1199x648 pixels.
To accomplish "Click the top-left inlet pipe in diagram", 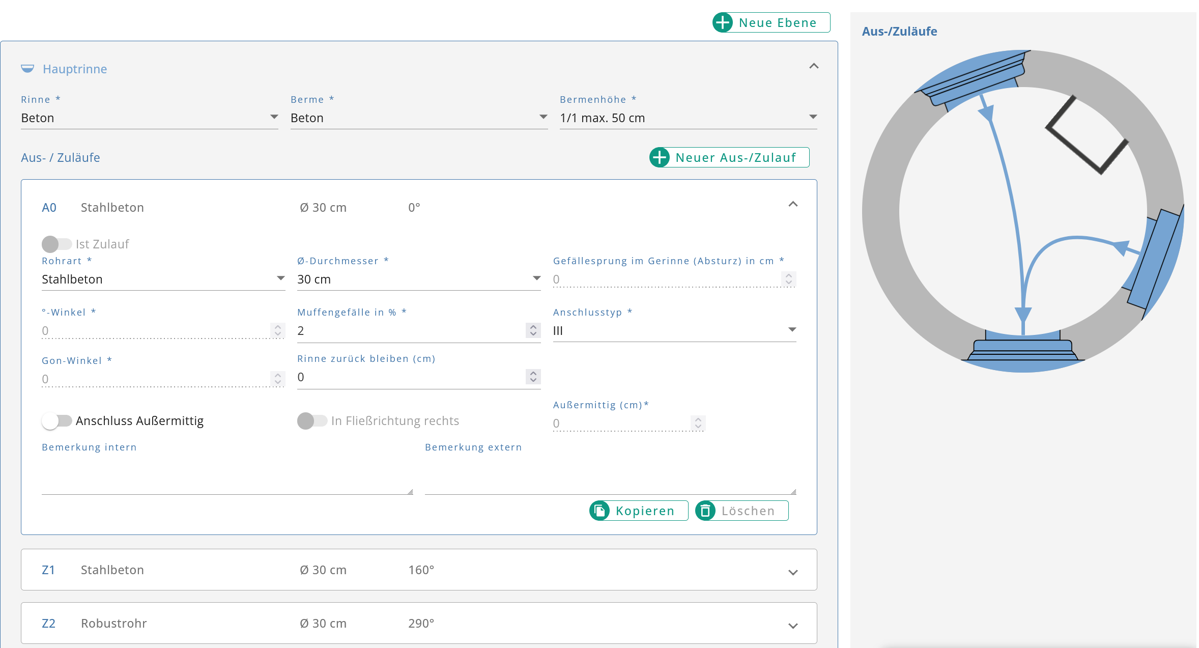I will pyautogui.click(x=975, y=78).
